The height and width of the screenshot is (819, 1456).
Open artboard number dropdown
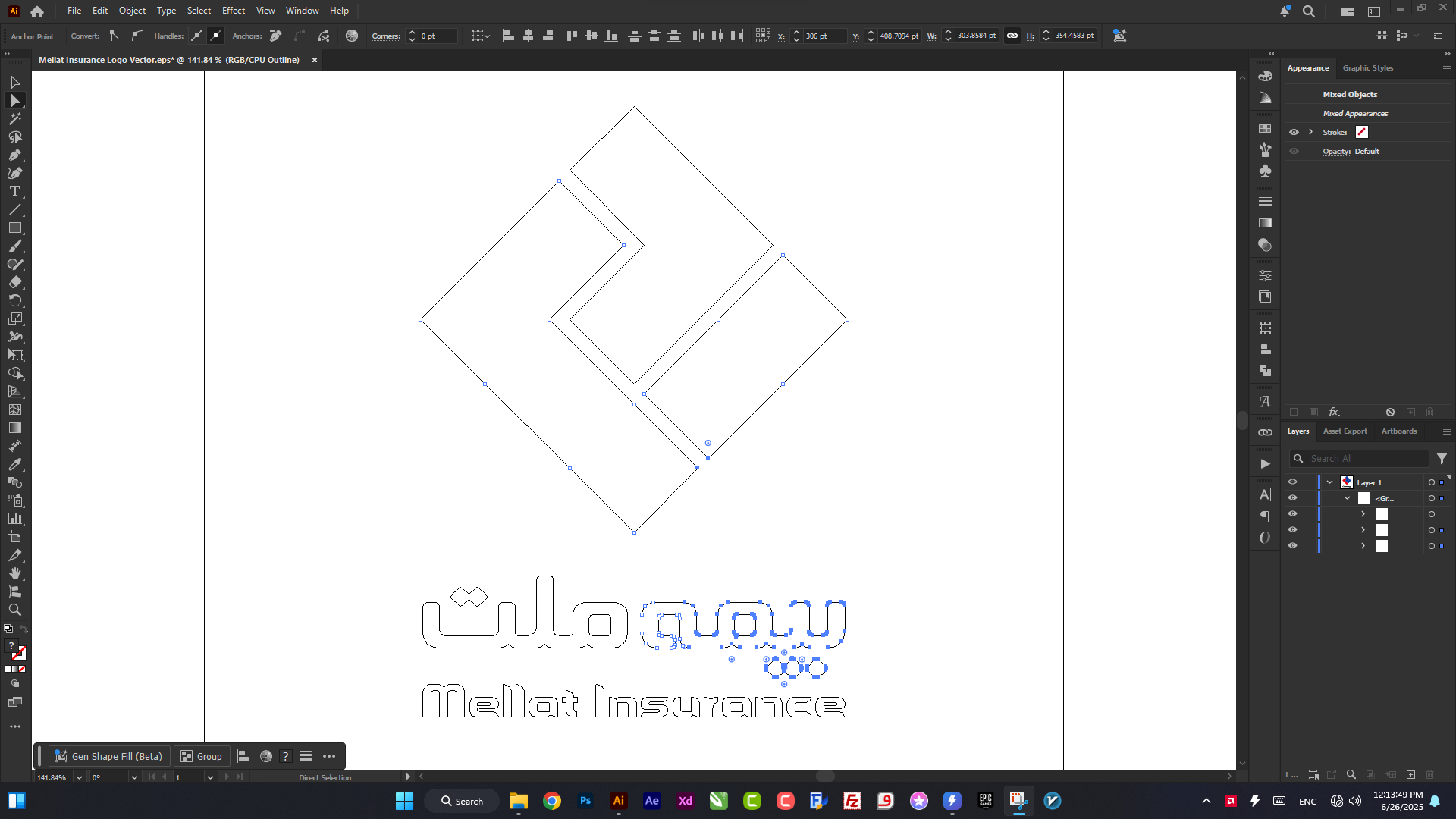(210, 777)
